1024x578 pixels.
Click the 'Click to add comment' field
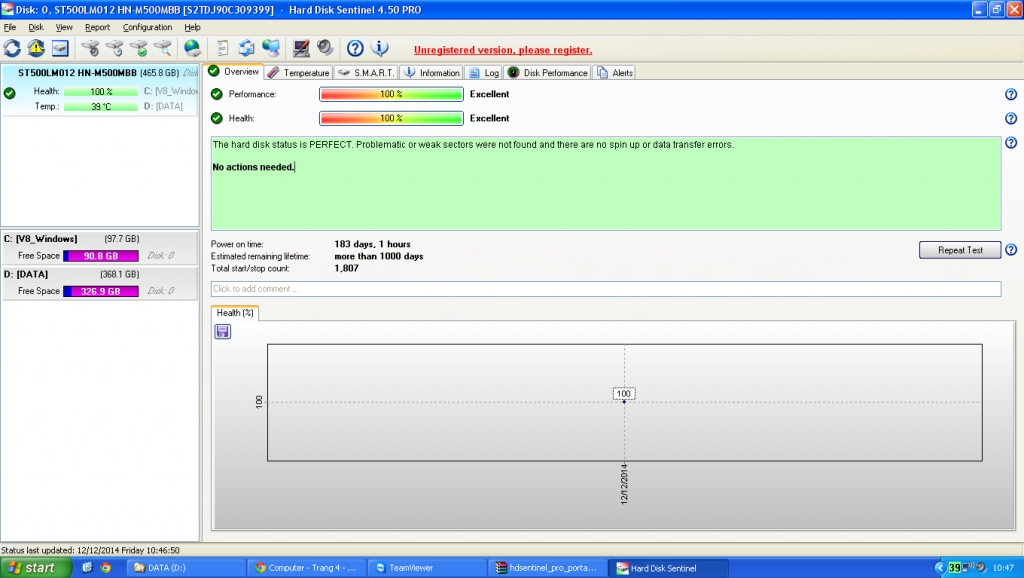point(605,289)
